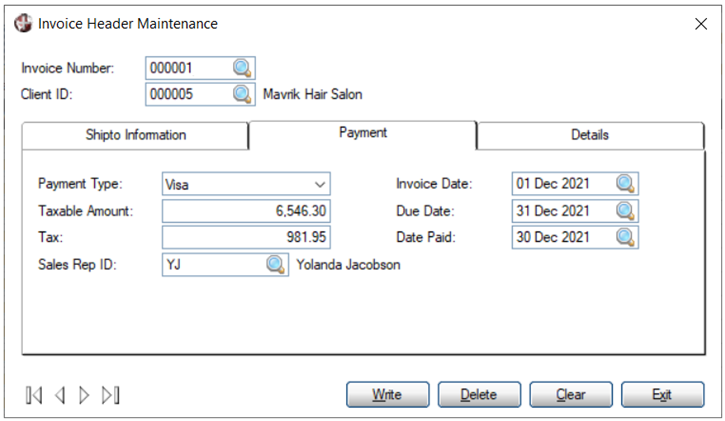This screenshot has height=421, width=725.
Task: Jump to the last record
Action: click(x=110, y=395)
